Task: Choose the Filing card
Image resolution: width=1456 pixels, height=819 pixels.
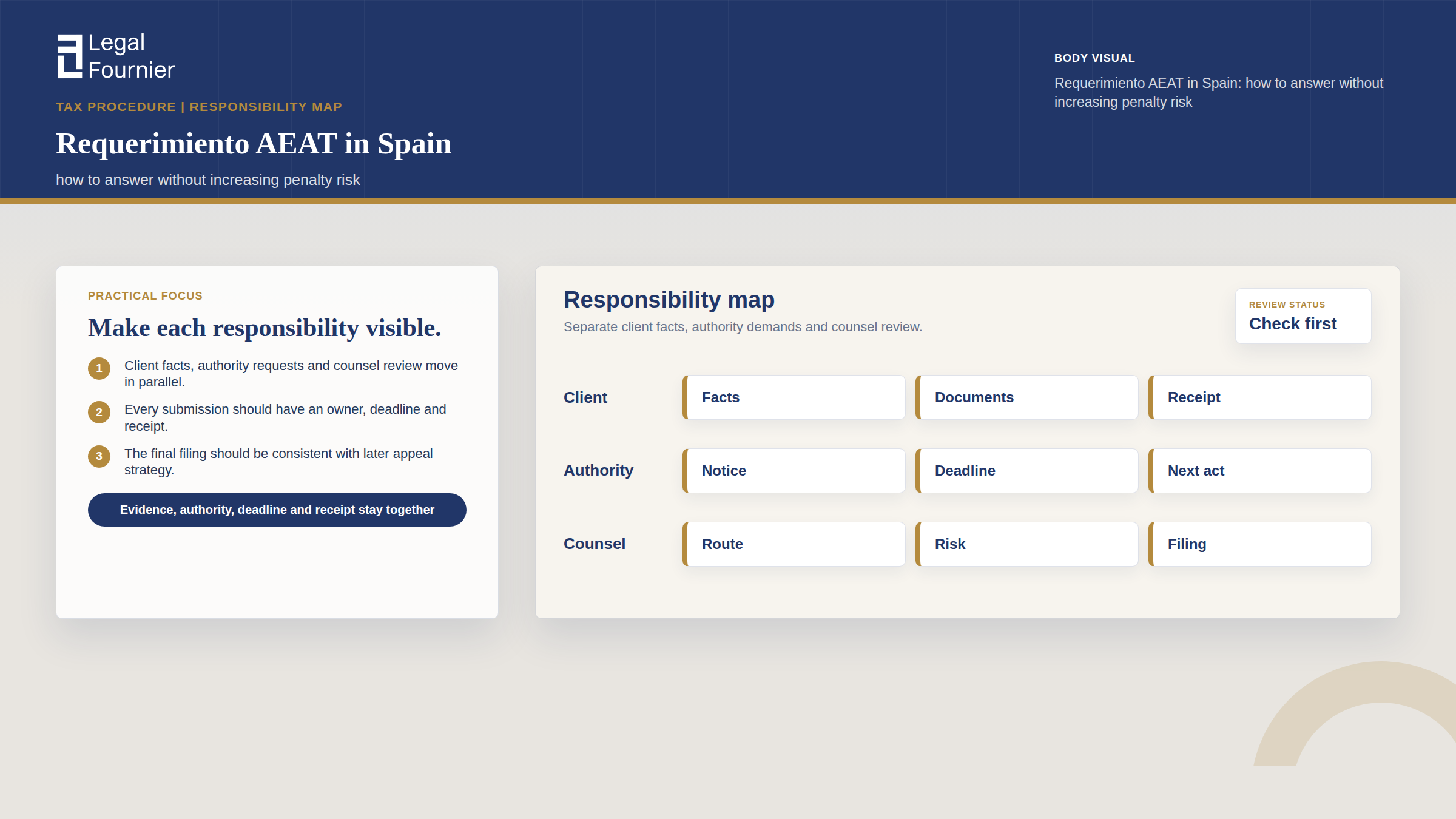Action: pos(1259,544)
